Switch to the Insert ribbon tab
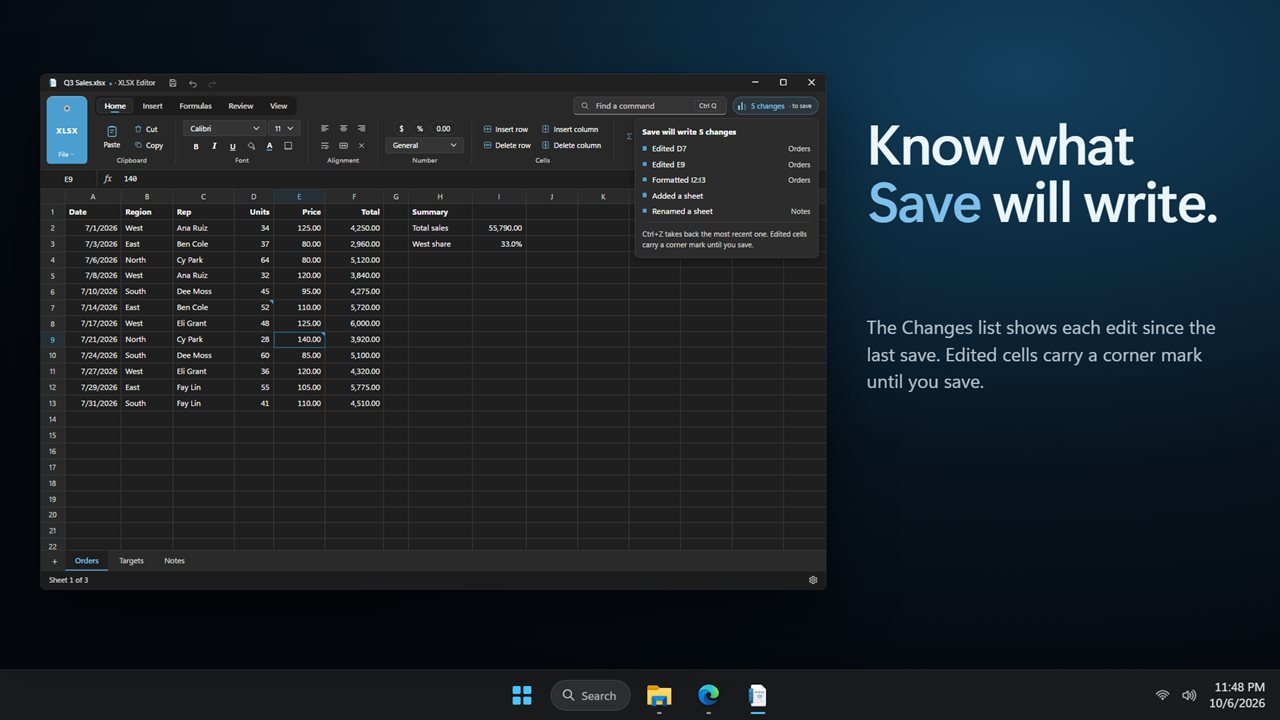This screenshot has height=720, width=1280. click(x=152, y=106)
